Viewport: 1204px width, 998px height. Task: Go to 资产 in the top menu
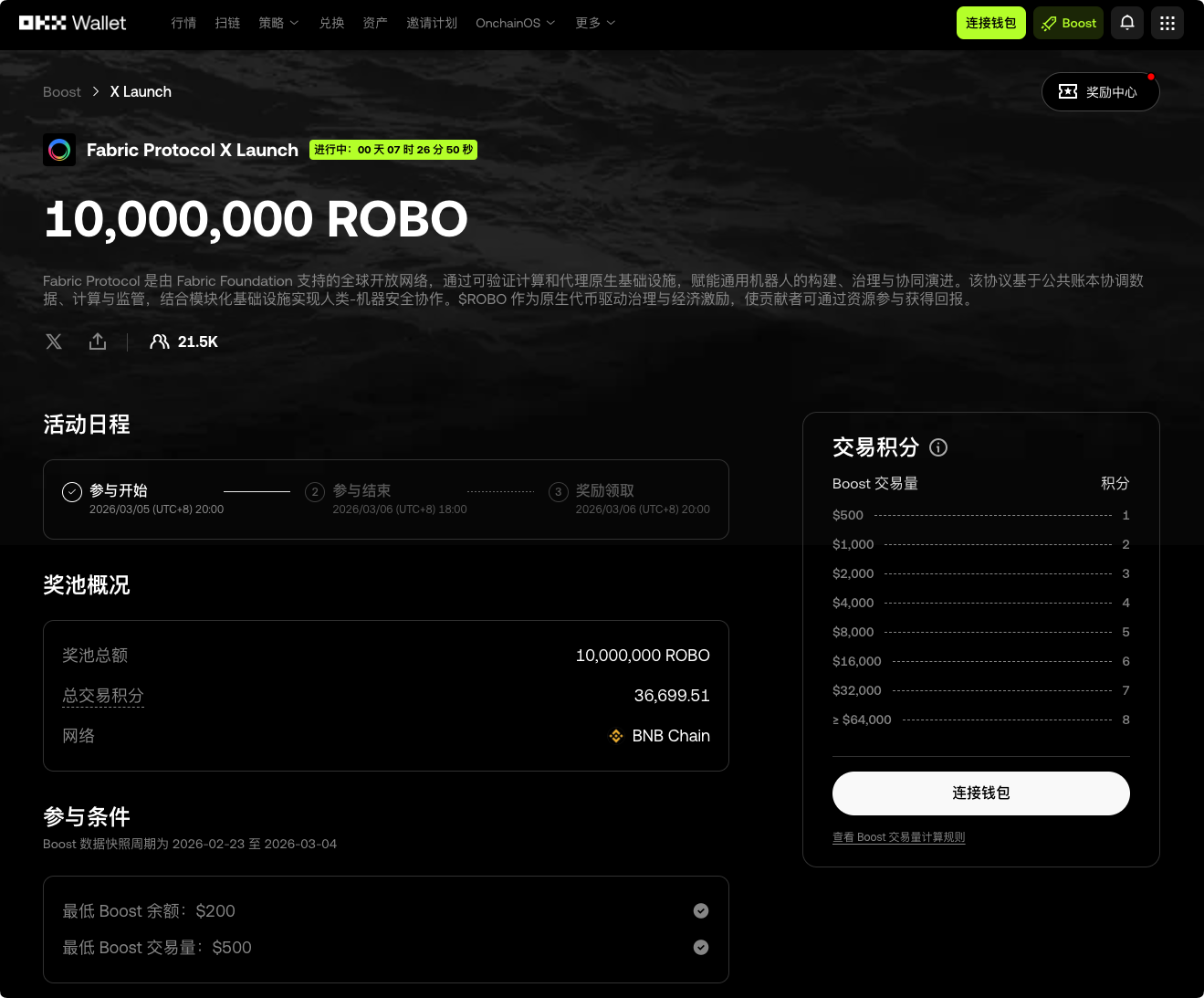374,23
